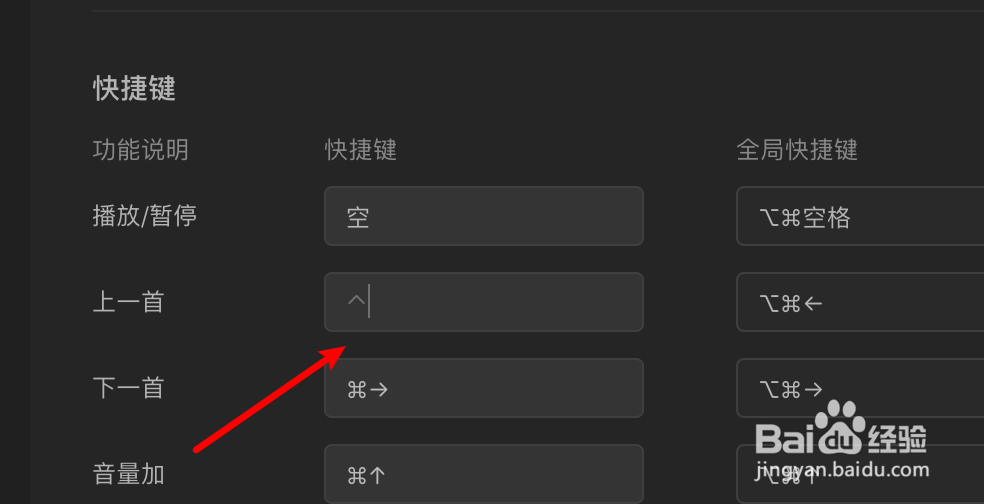Image resolution: width=984 pixels, height=504 pixels.
Task: Select the 上一首 global shortcut ⌥⌘←
Action: 860,302
